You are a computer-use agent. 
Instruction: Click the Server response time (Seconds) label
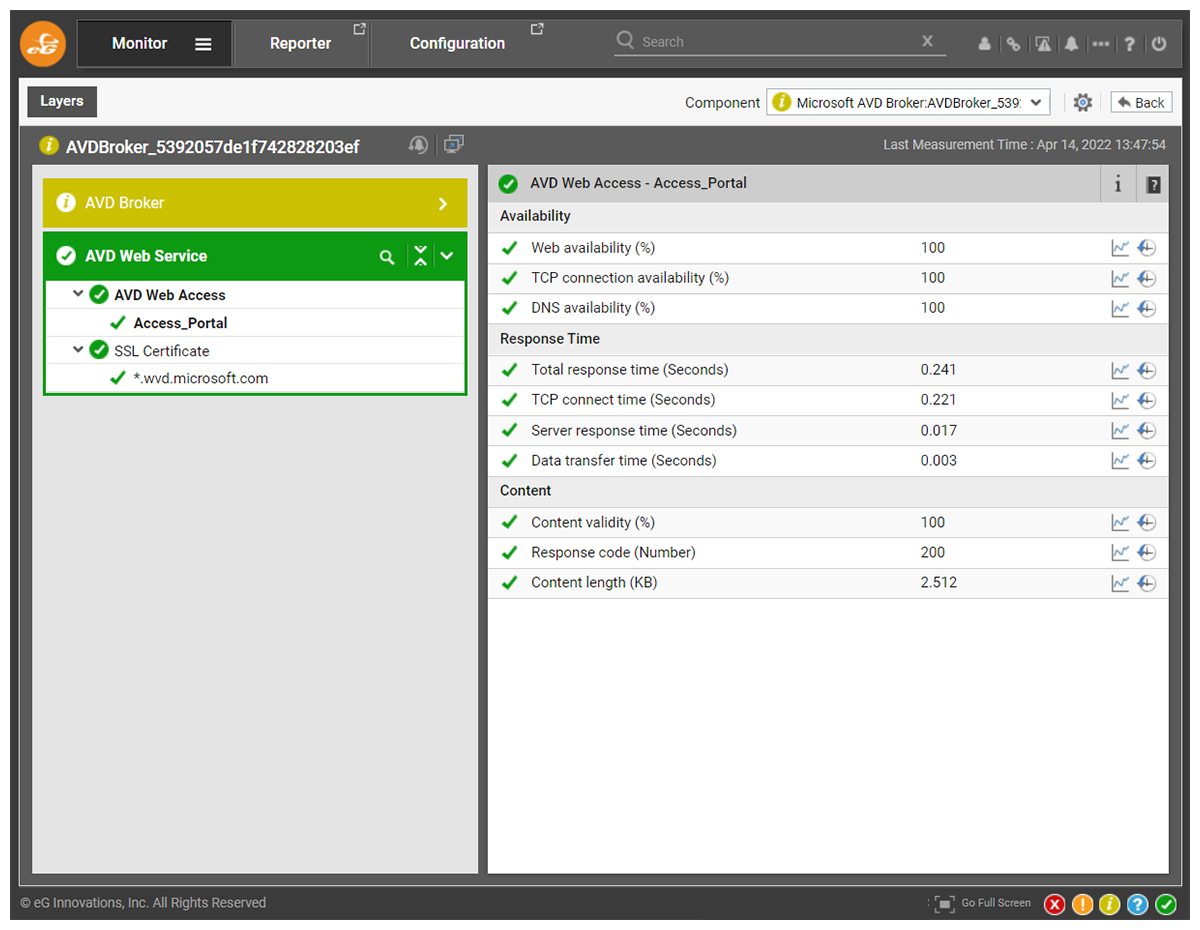pos(634,431)
